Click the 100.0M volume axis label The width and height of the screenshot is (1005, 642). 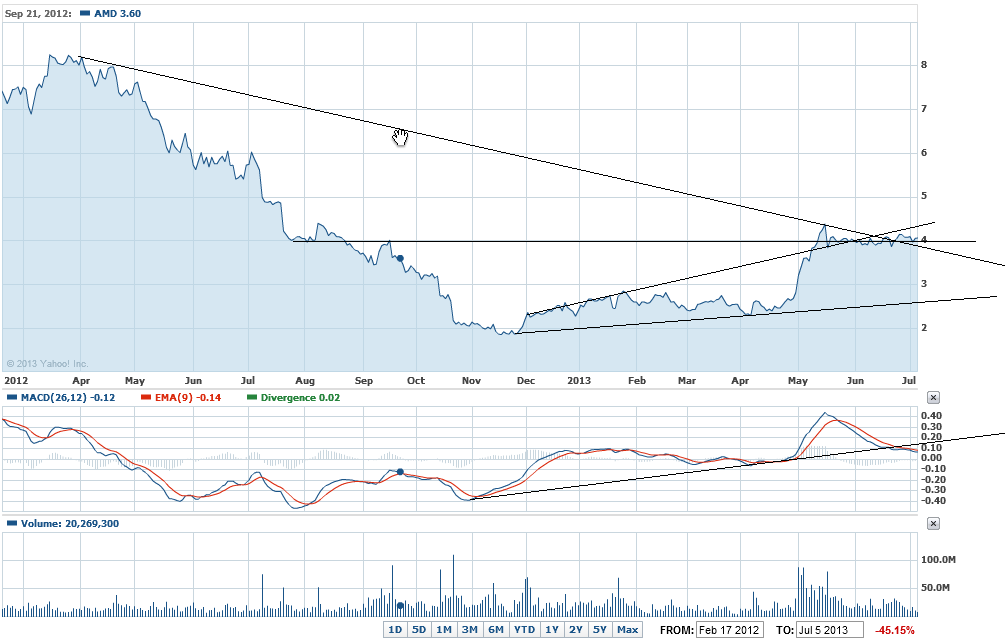coord(938,560)
